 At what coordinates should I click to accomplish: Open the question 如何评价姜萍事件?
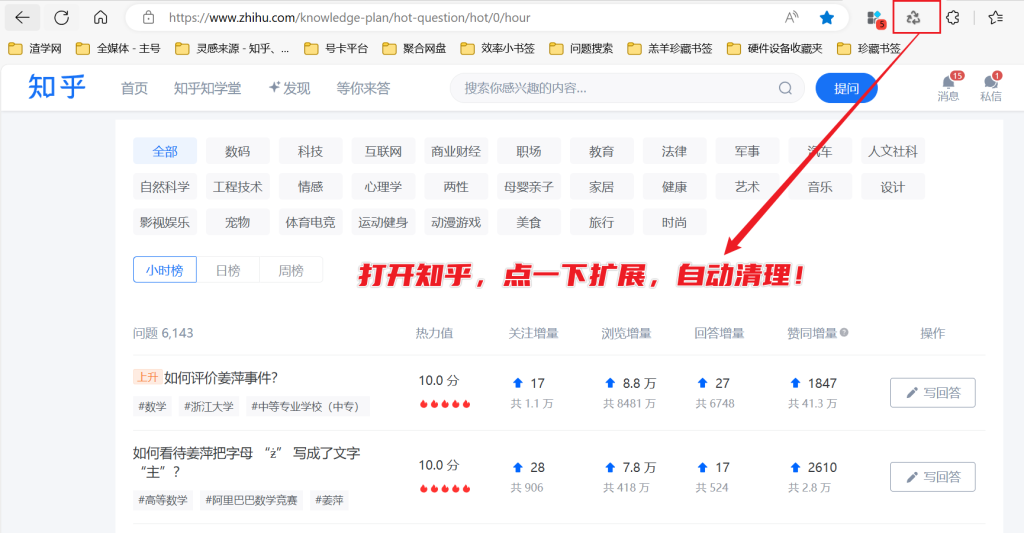(x=221, y=378)
